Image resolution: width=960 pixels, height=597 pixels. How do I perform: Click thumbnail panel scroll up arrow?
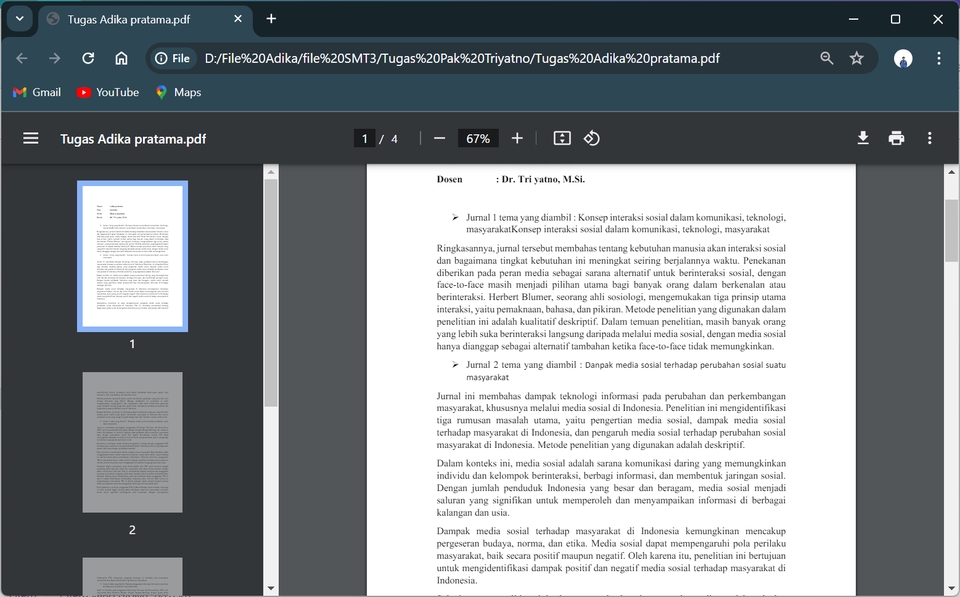[x=271, y=173]
